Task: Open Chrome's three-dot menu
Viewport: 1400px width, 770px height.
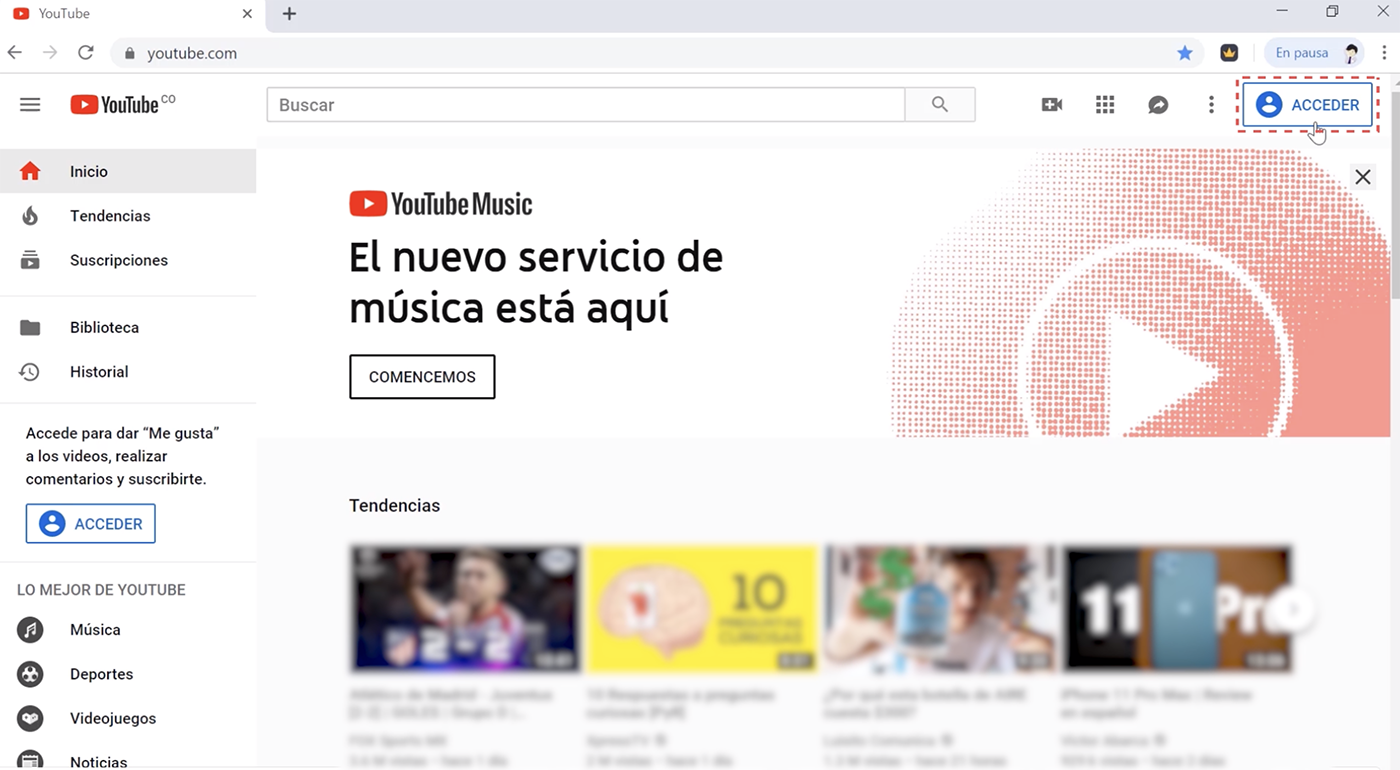Action: point(1384,53)
